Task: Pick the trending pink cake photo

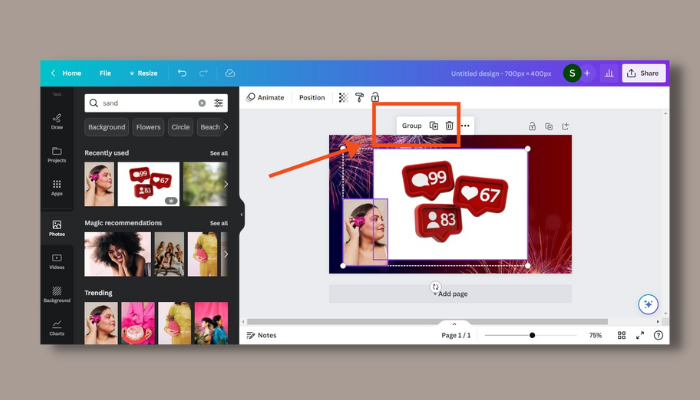Action: tap(138, 323)
